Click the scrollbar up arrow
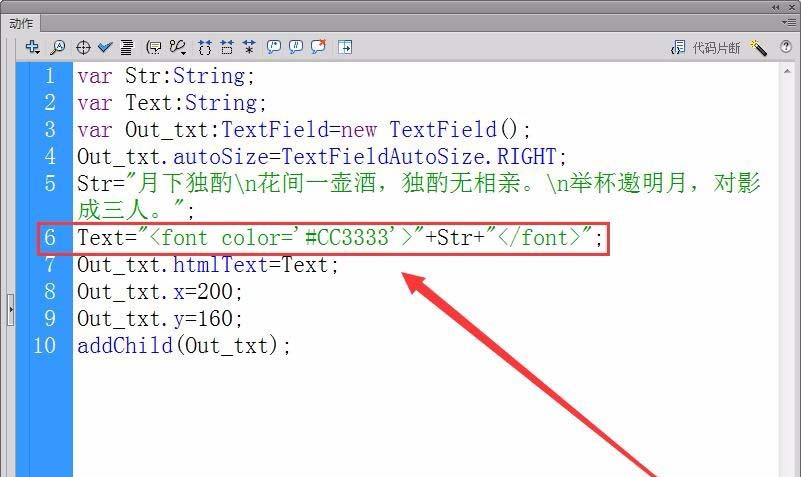This screenshot has width=801, height=477. [x=787, y=72]
